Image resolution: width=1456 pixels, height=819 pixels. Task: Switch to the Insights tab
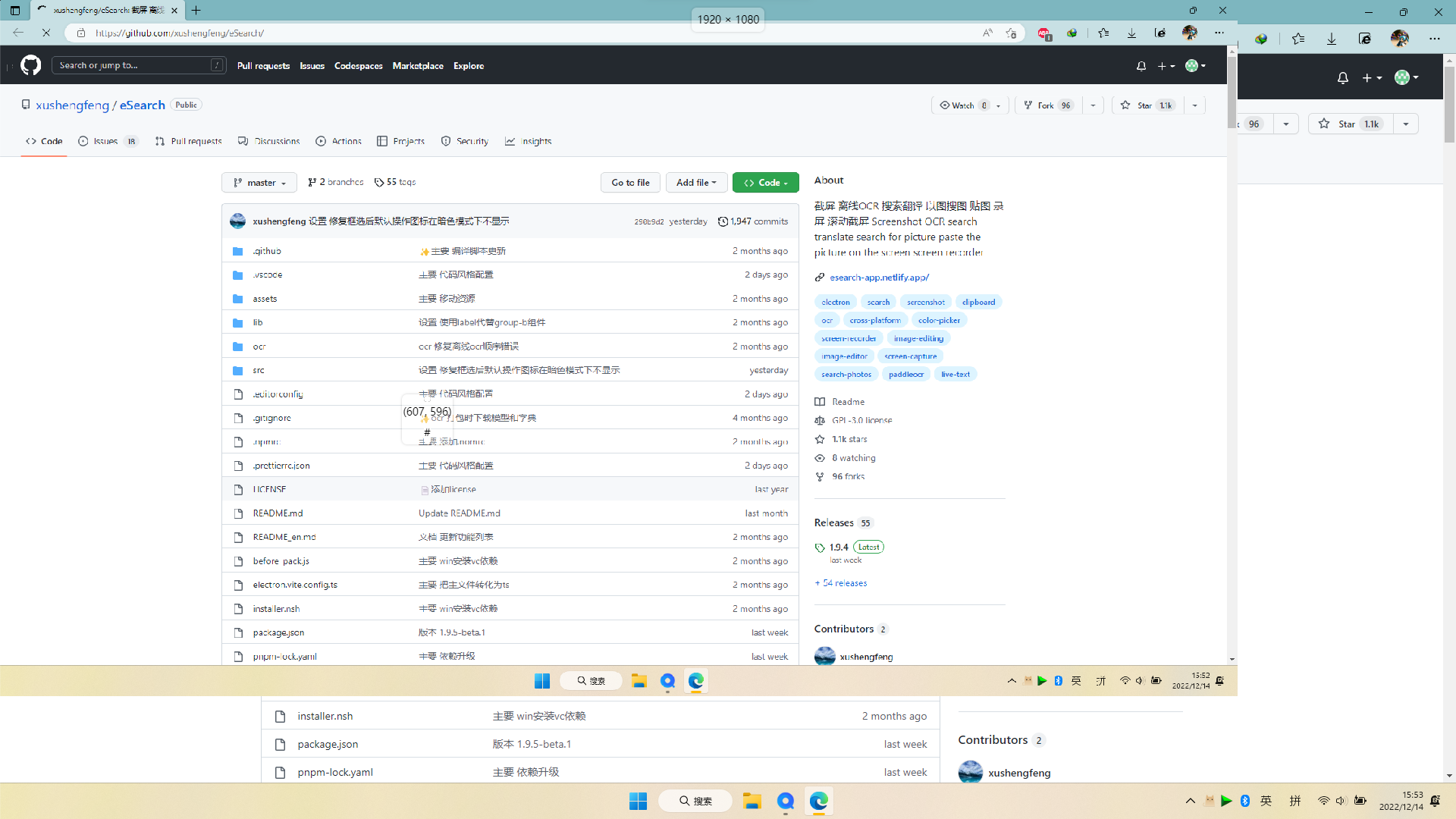(529, 141)
